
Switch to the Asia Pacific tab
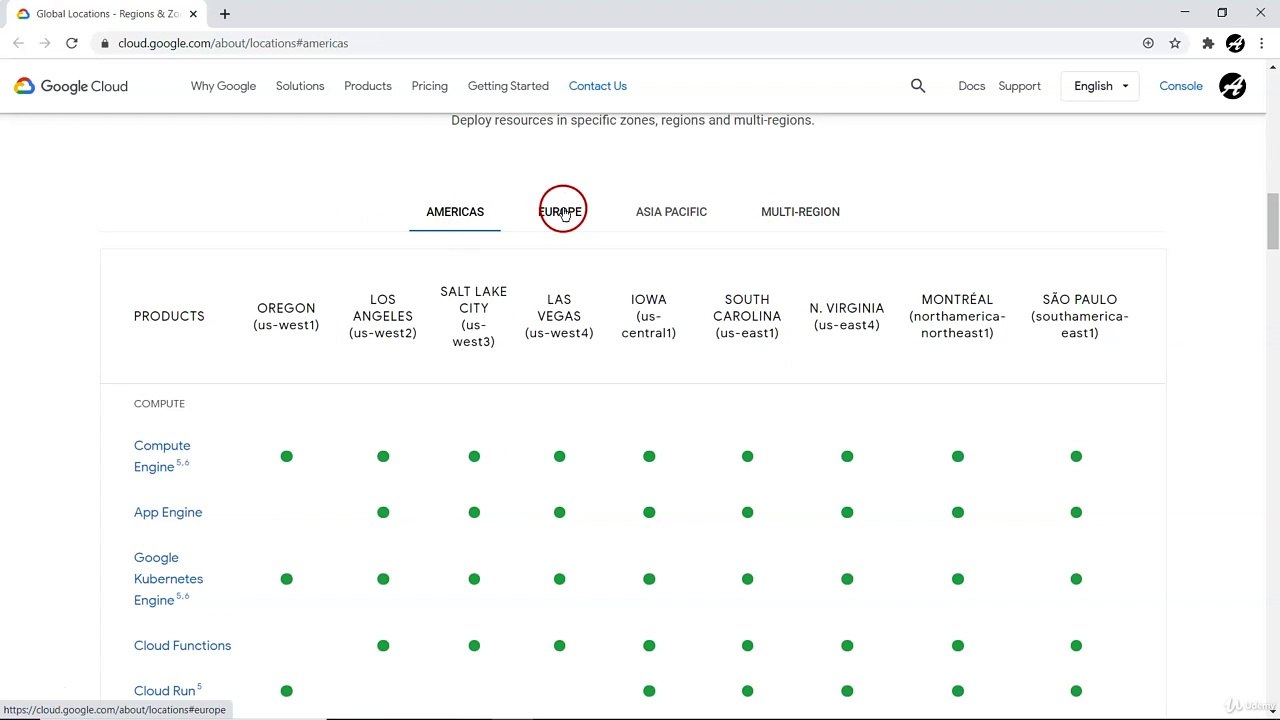(671, 212)
